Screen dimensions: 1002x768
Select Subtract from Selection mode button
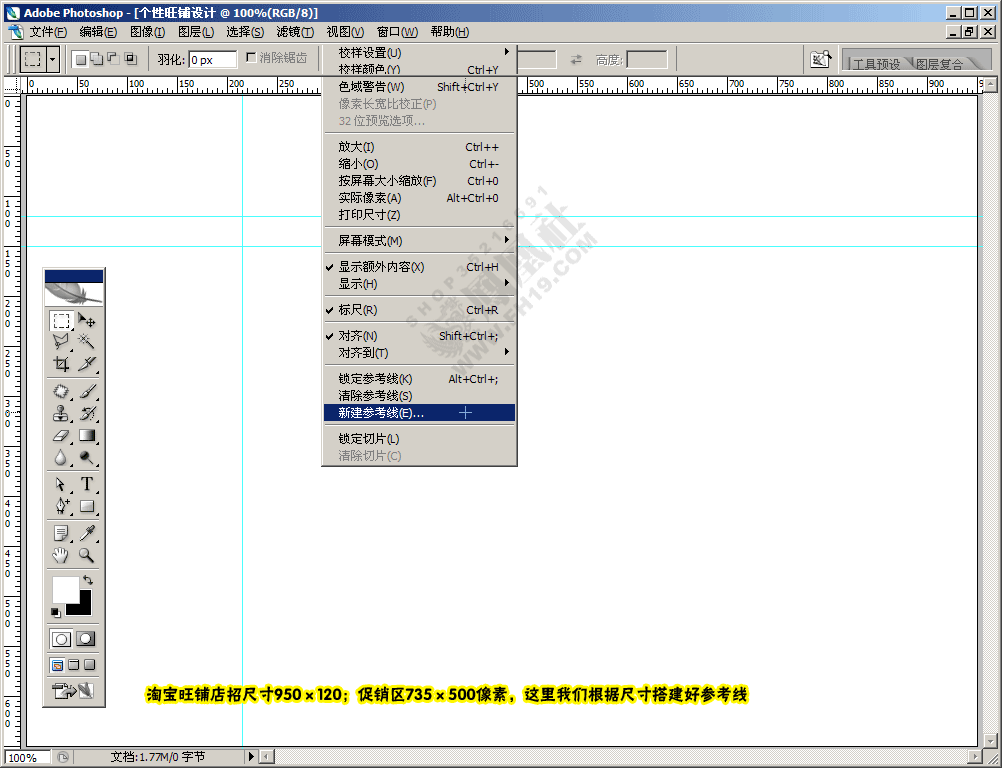point(114,59)
